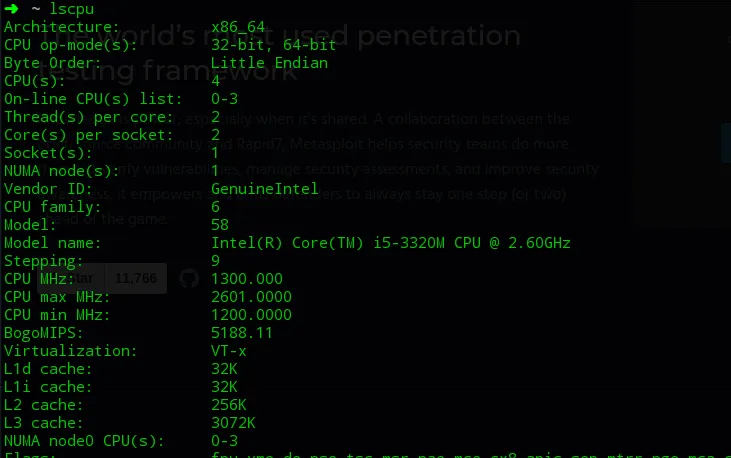Click the GenuineIntel vendor ID value
Image resolution: width=731 pixels, height=458 pixels.
click(x=264, y=188)
